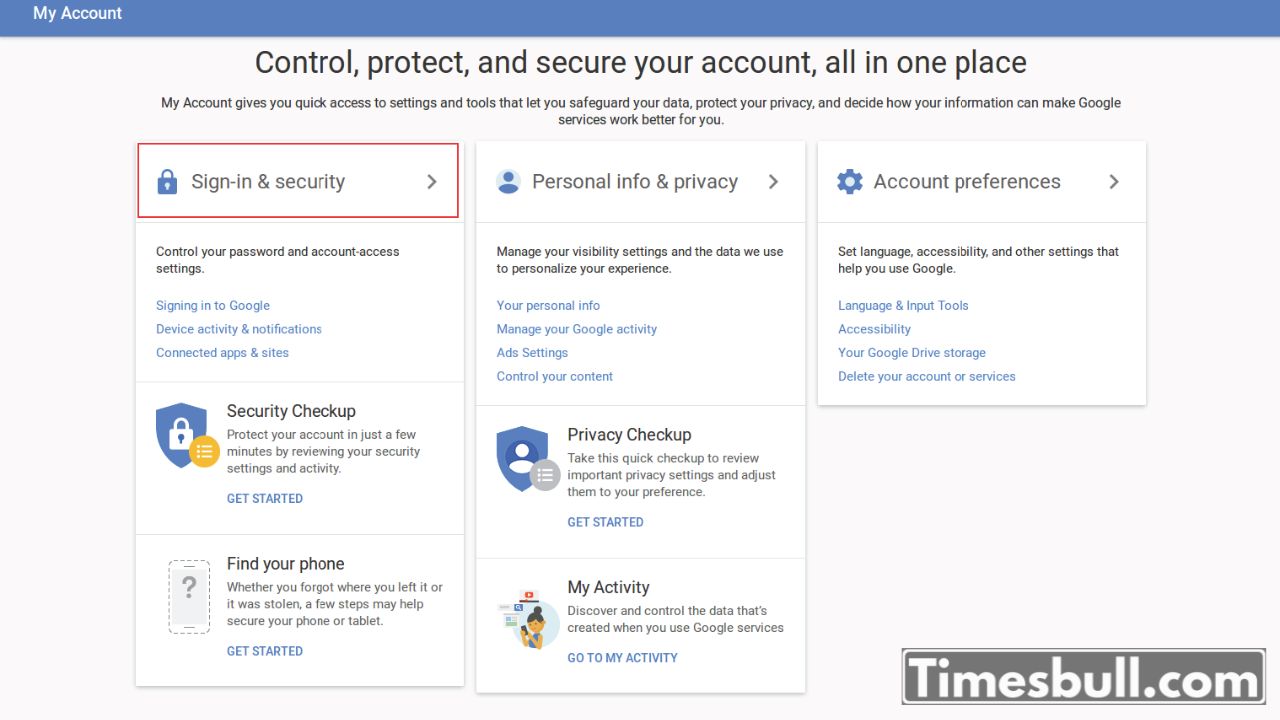The image size is (1280, 720).
Task: Open Device activity & notifications link
Action: tap(239, 329)
